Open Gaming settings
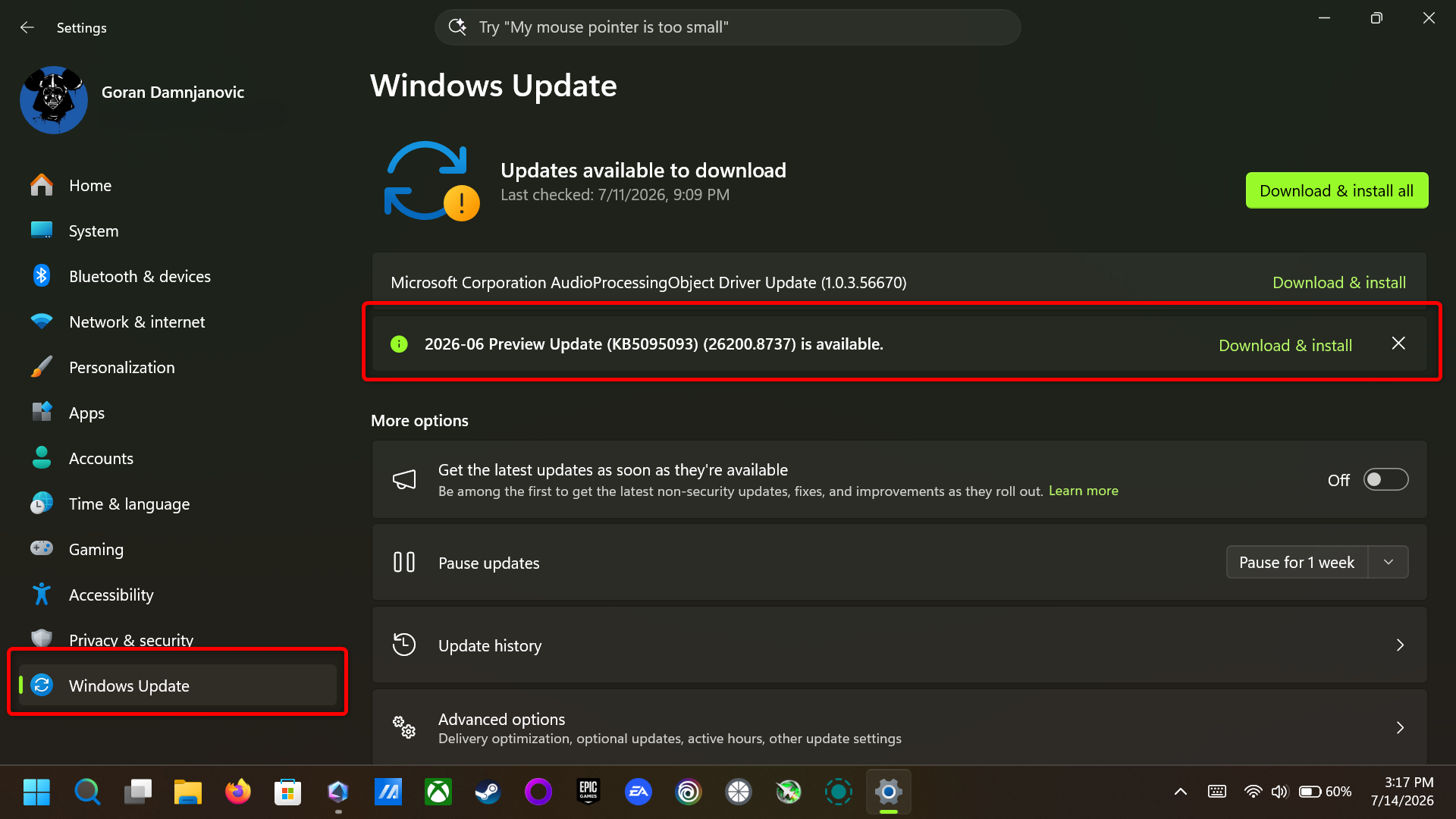Viewport: 1456px width, 819px height. (177, 549)
